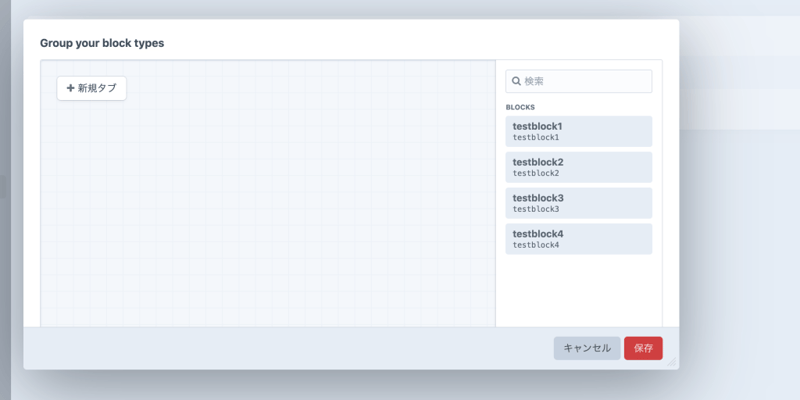
Task: Click the plus icon on 新規タブ
Action: point(70,89)
